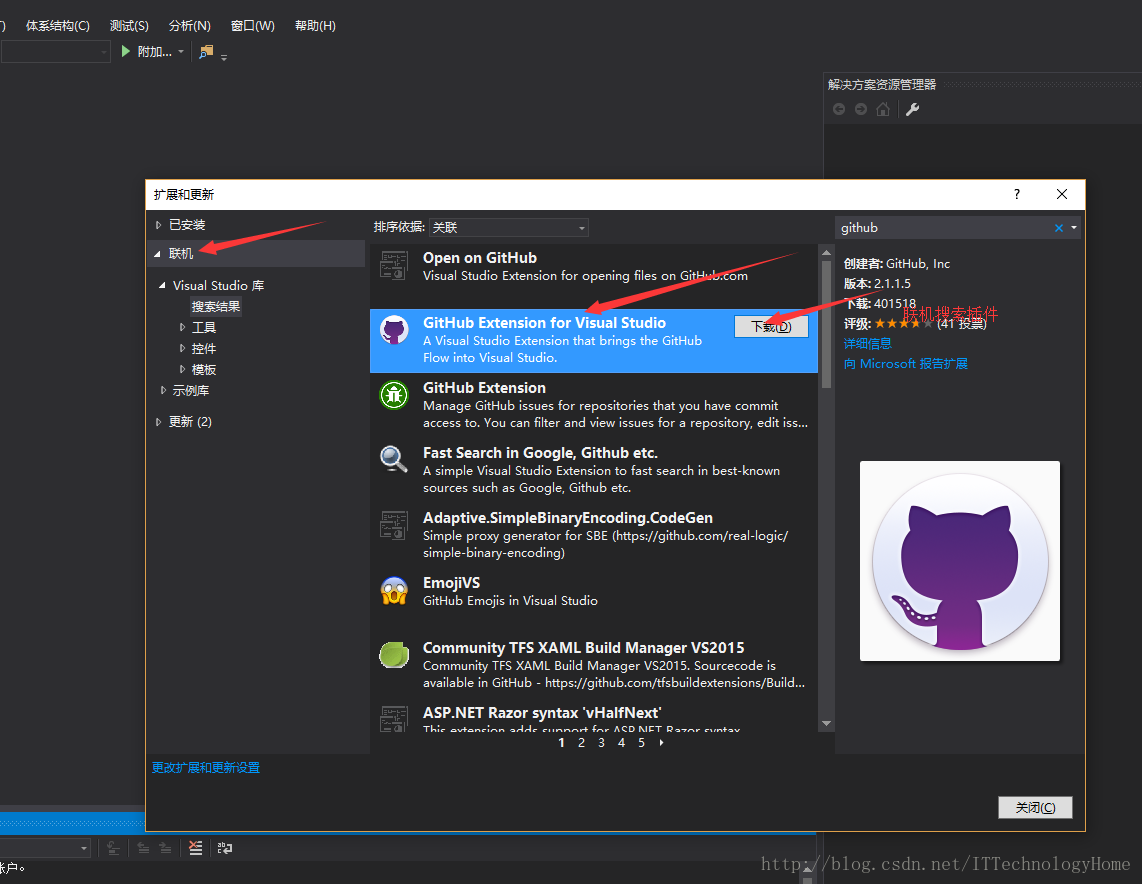This screenshot has height=884, width=1142.
Task: Open 更改扩展和更新设置 link
Action: click(x=206, y=767)
